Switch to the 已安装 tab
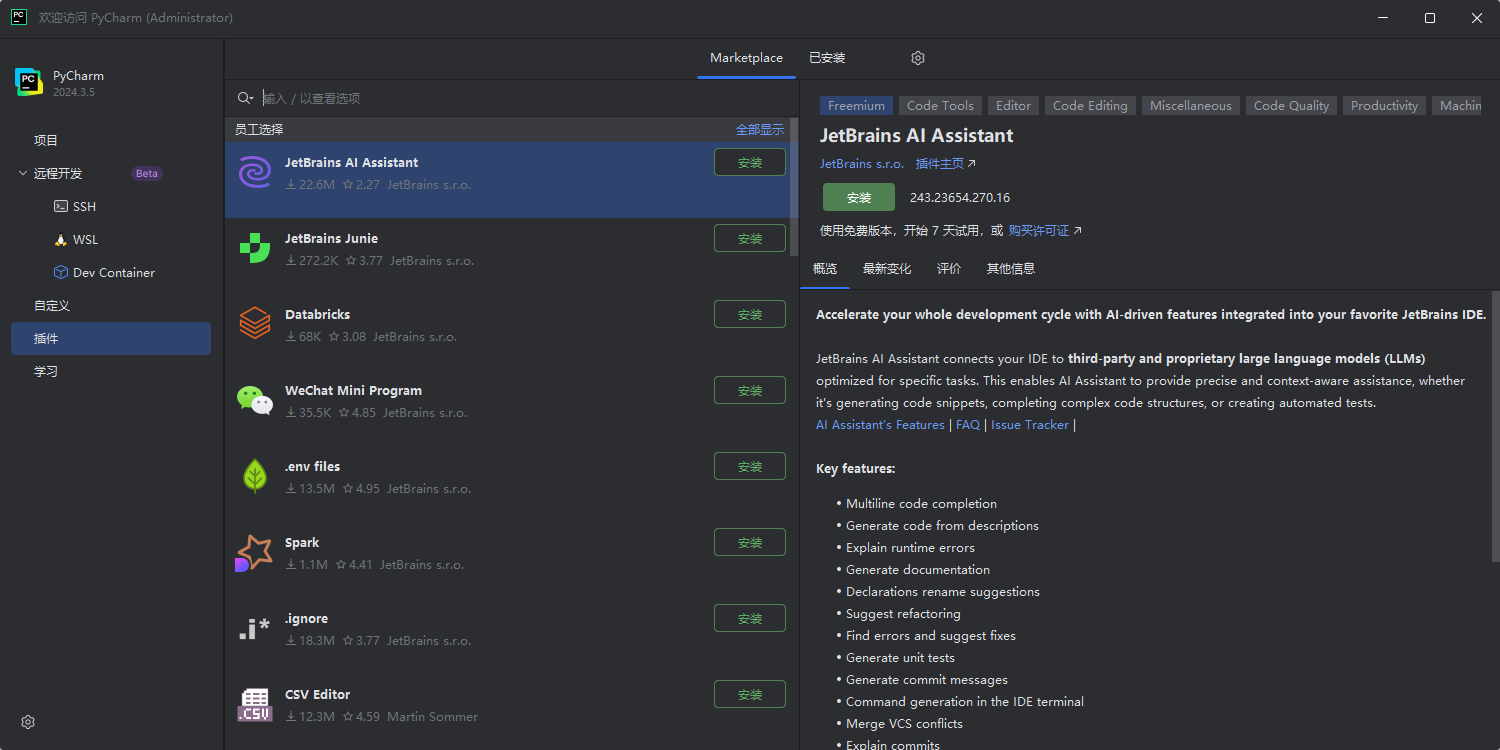This screenshot has height=750, width=1500. click(827, 58)
